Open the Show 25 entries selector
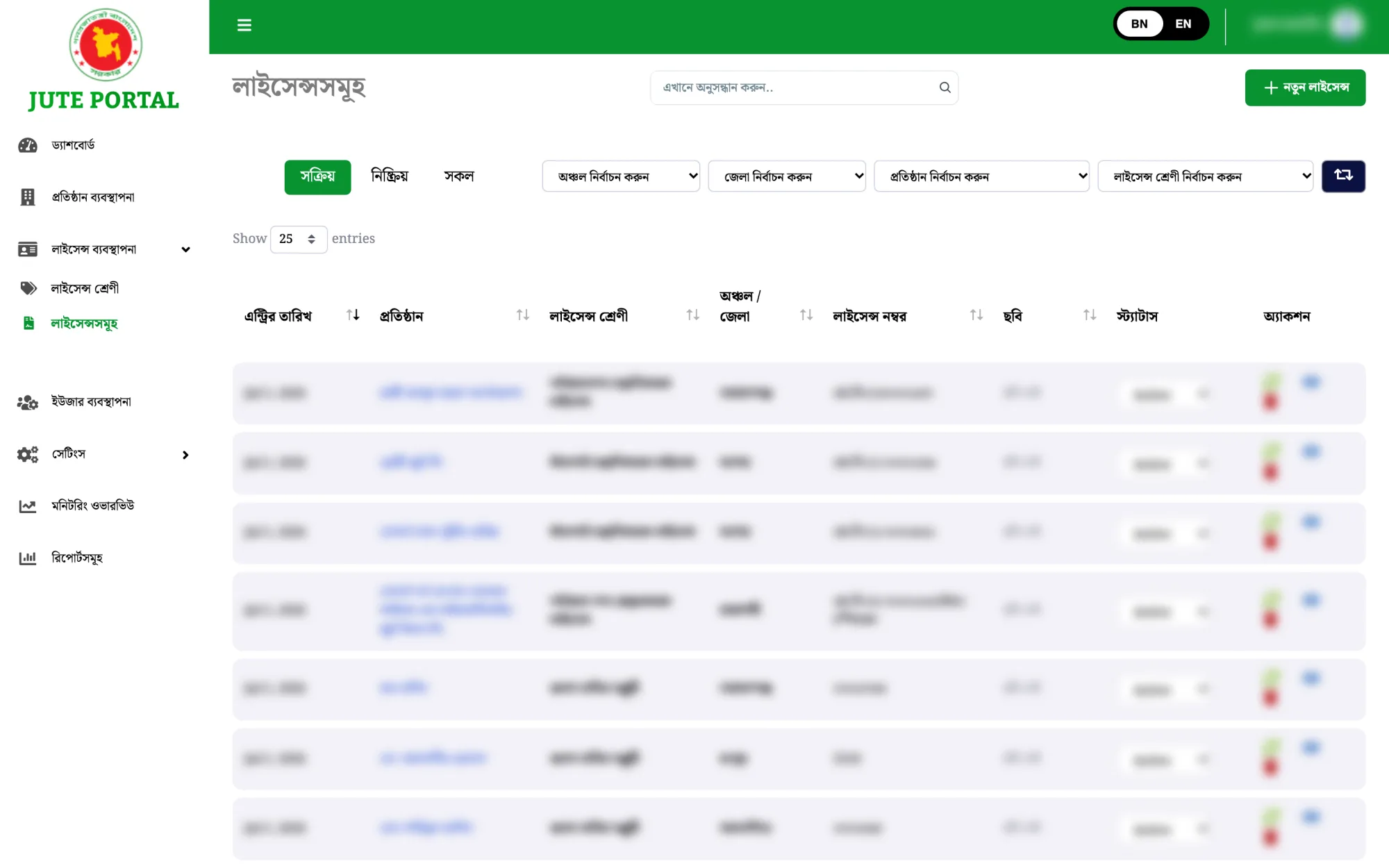 point(299,239)
